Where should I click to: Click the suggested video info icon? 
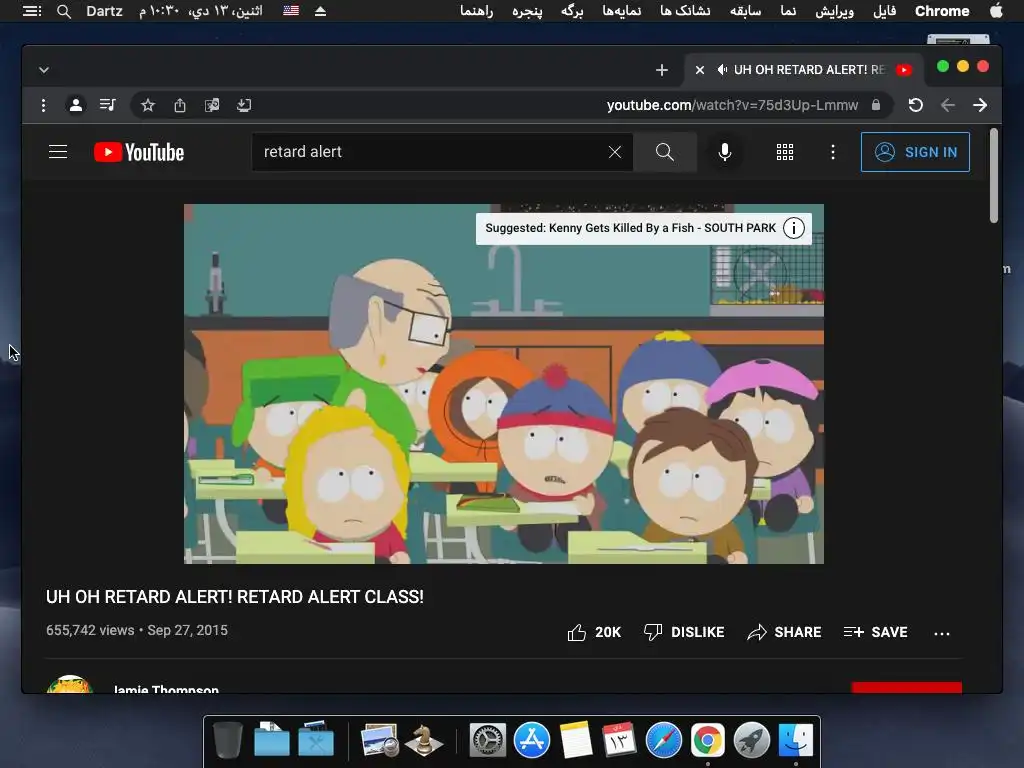(x=793, y=228)
